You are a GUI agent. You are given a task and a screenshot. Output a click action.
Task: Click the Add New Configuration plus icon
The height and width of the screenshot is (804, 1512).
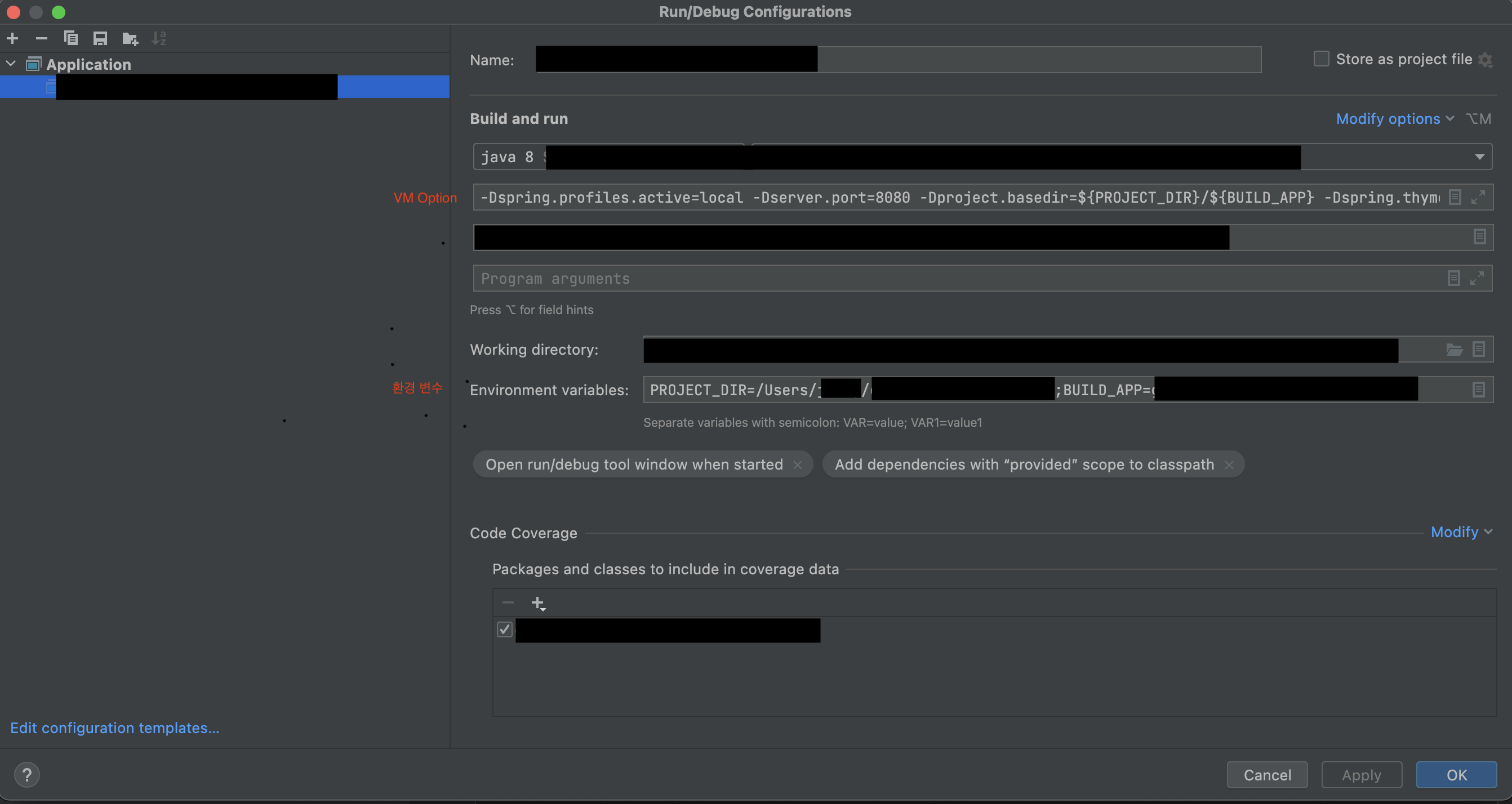coord(12,39)
